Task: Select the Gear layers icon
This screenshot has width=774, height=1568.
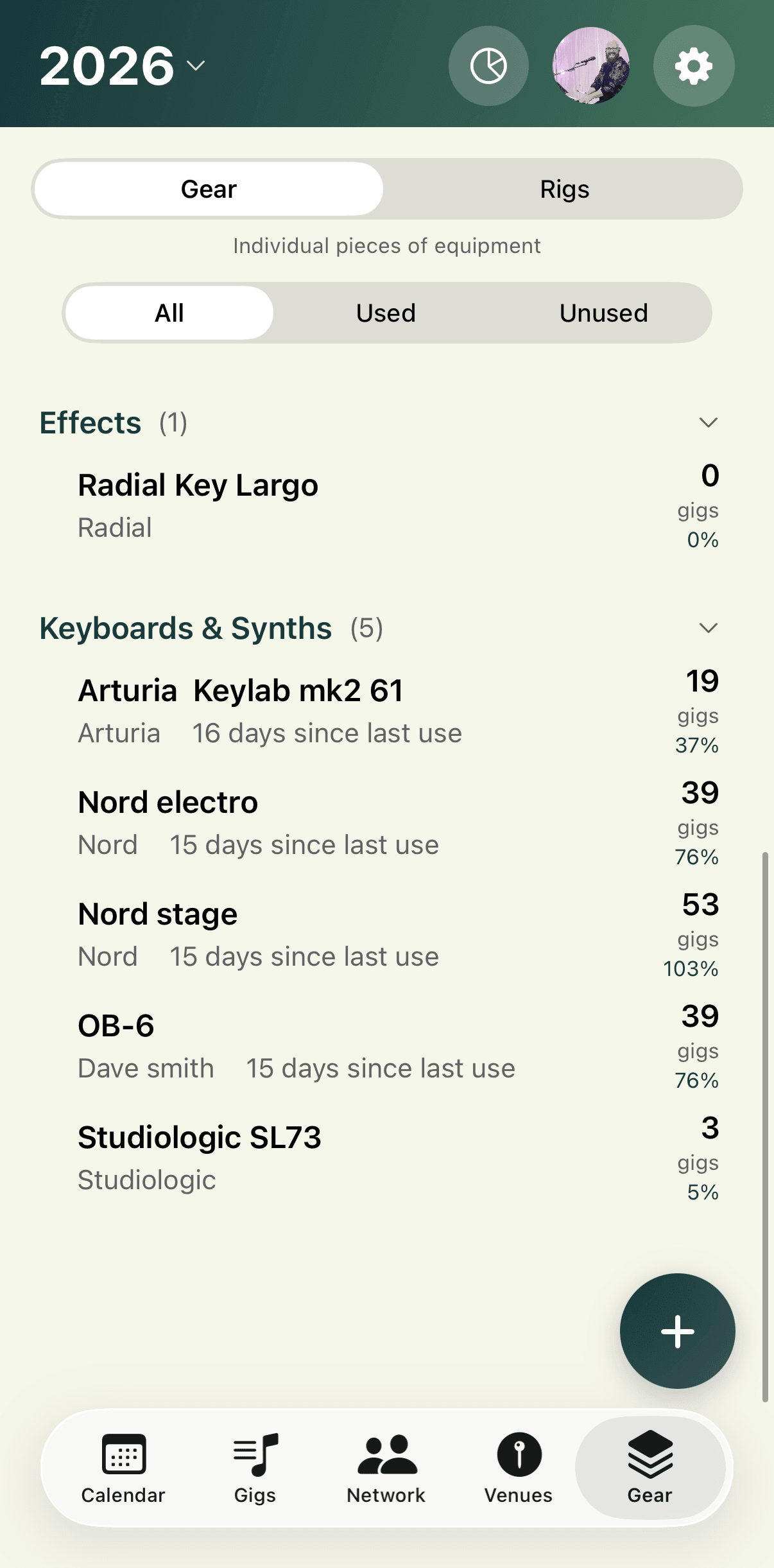Action: click(x=649, y=1455)
